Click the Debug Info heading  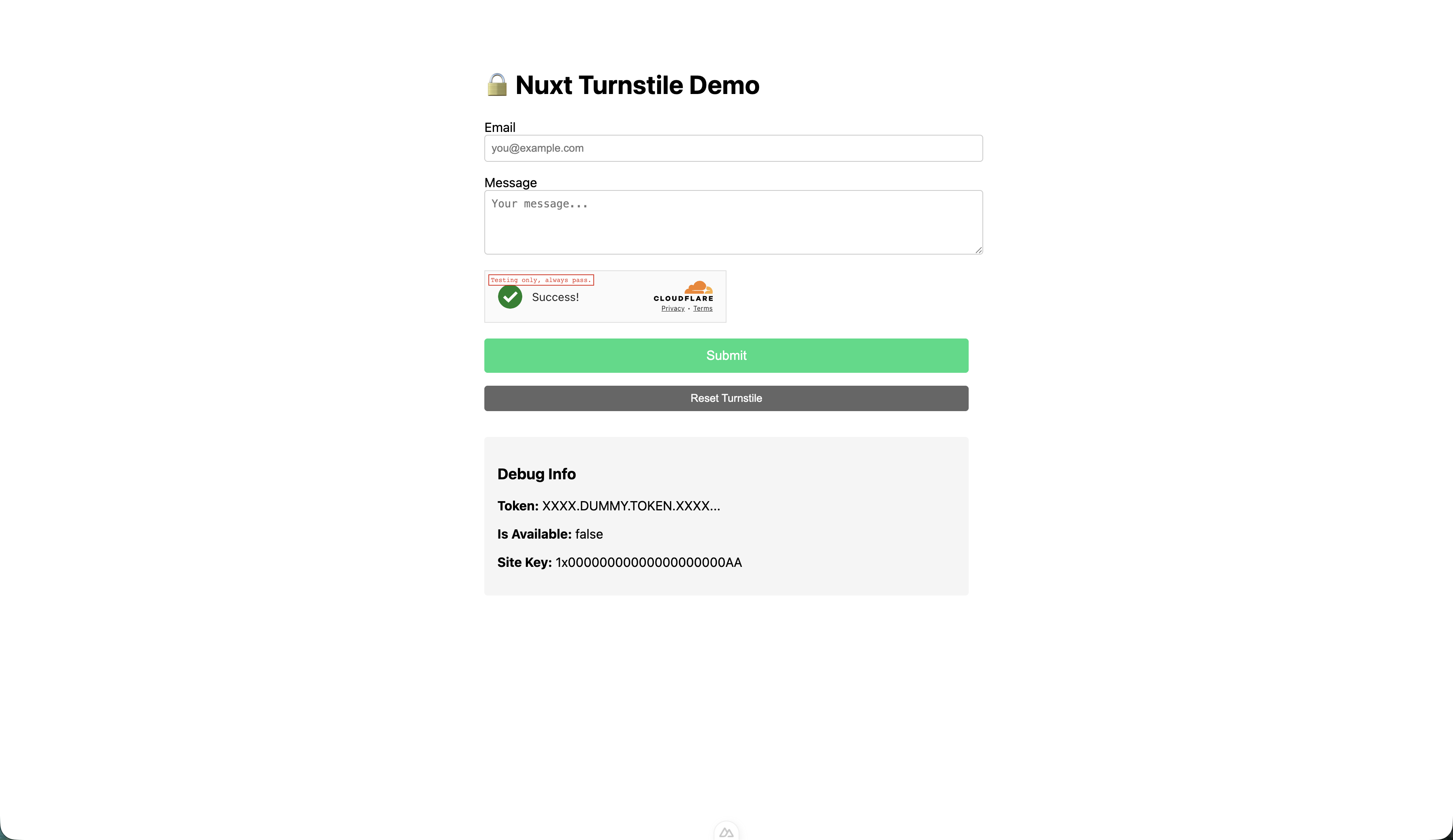536,473
